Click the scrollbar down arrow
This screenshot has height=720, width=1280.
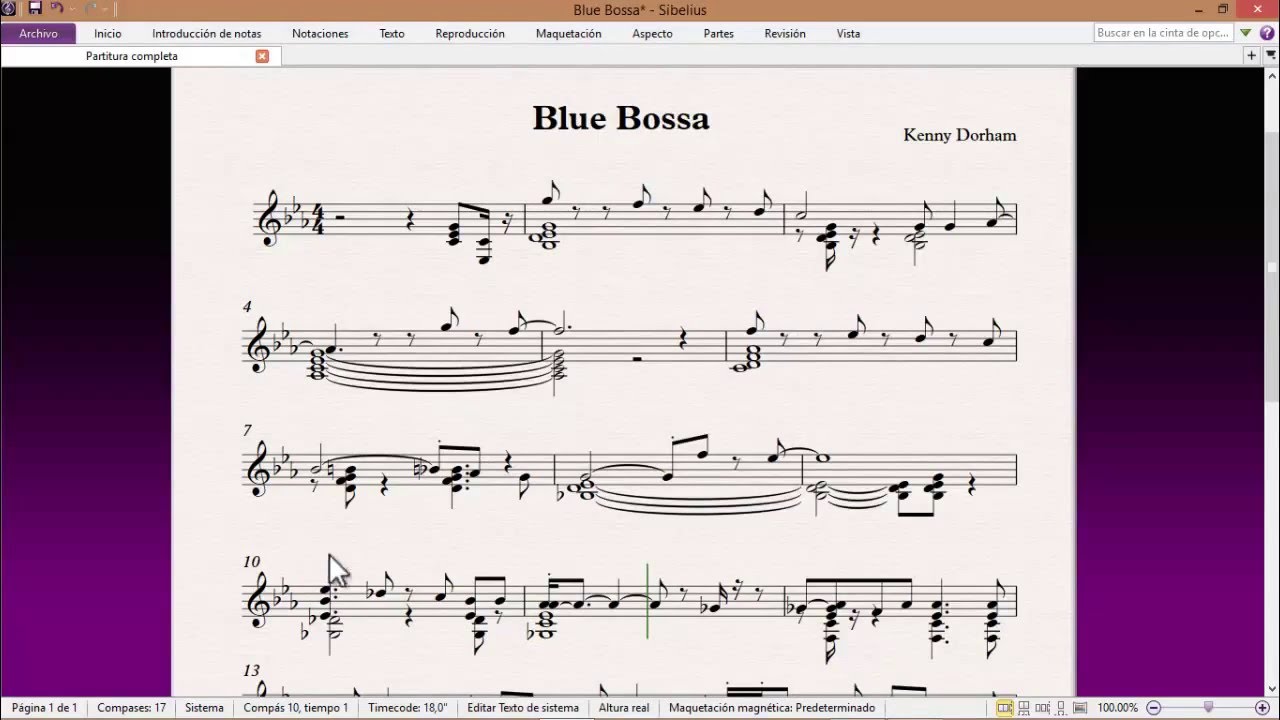[1272, 688]
